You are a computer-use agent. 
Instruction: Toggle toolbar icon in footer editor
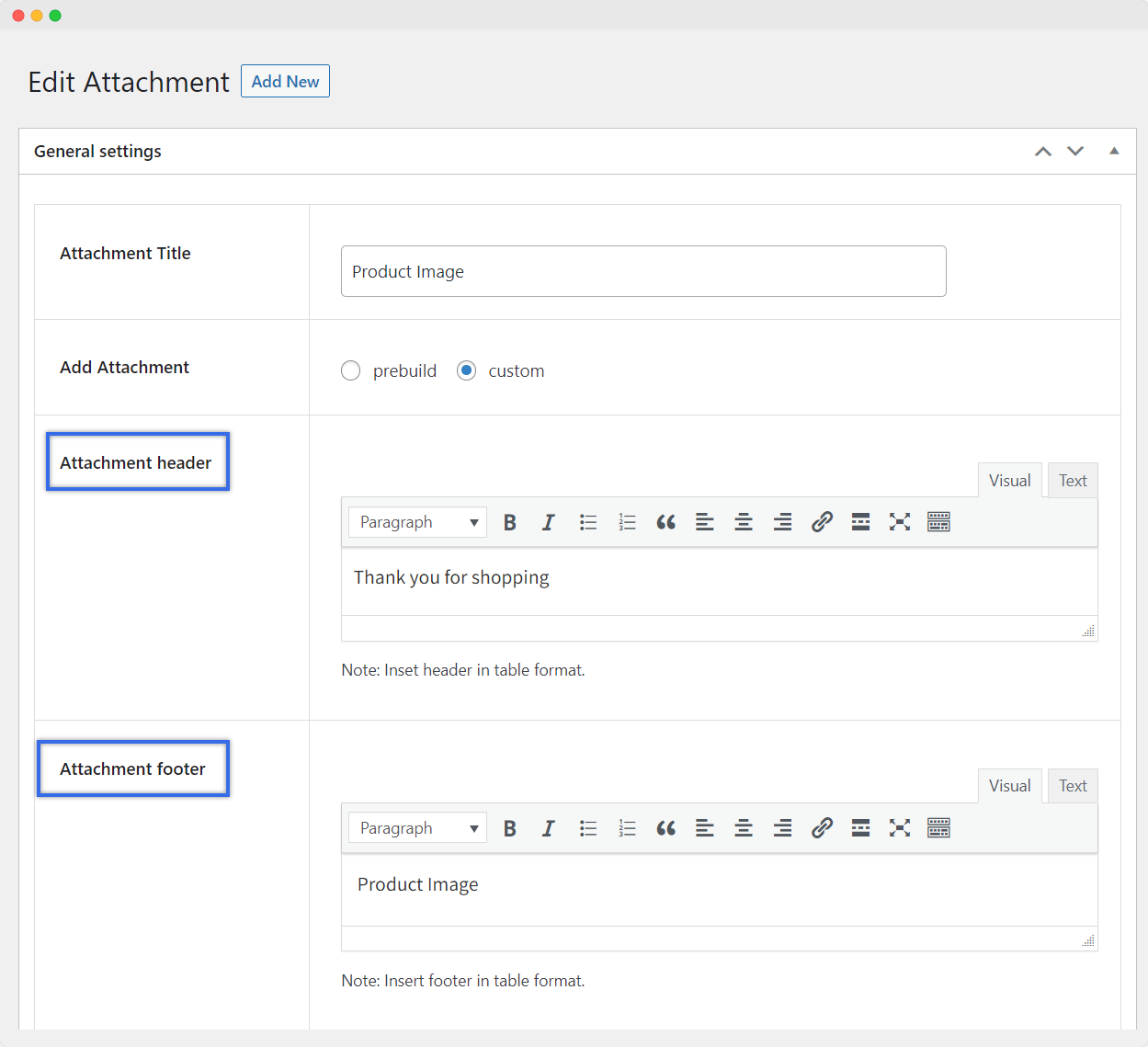click(x=938, y=828)
